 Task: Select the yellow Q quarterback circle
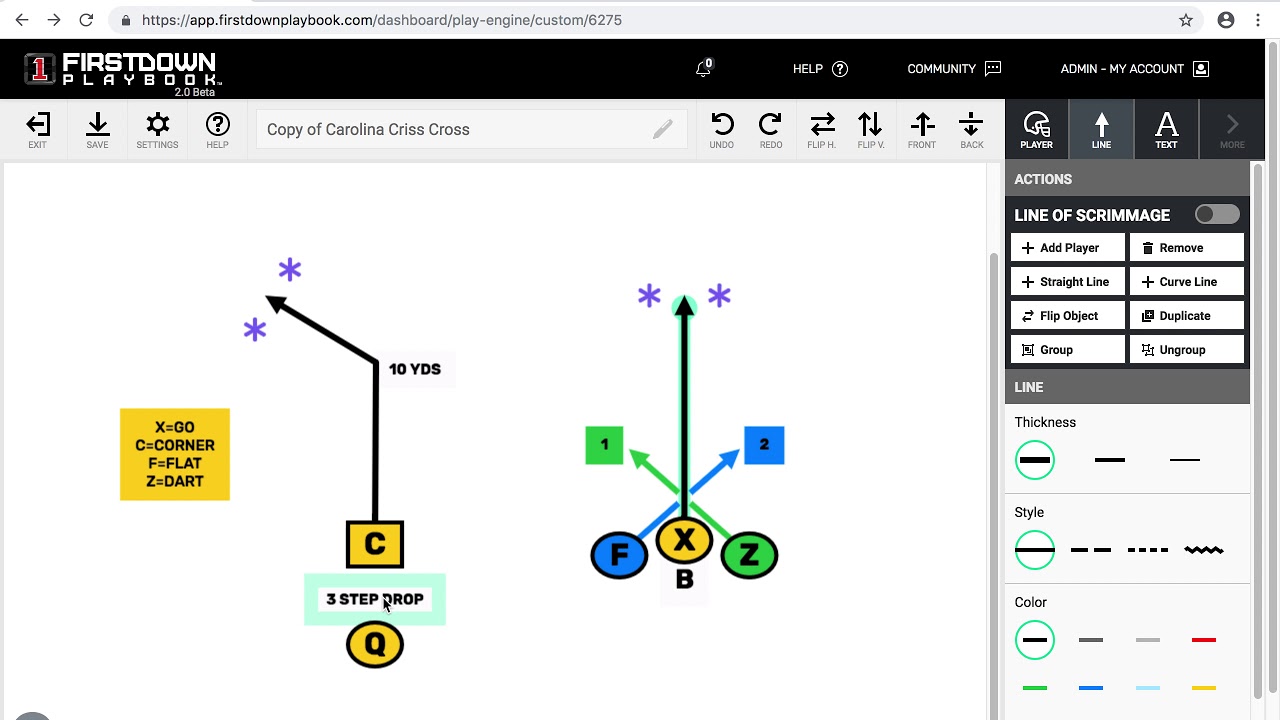coord(375,645)
